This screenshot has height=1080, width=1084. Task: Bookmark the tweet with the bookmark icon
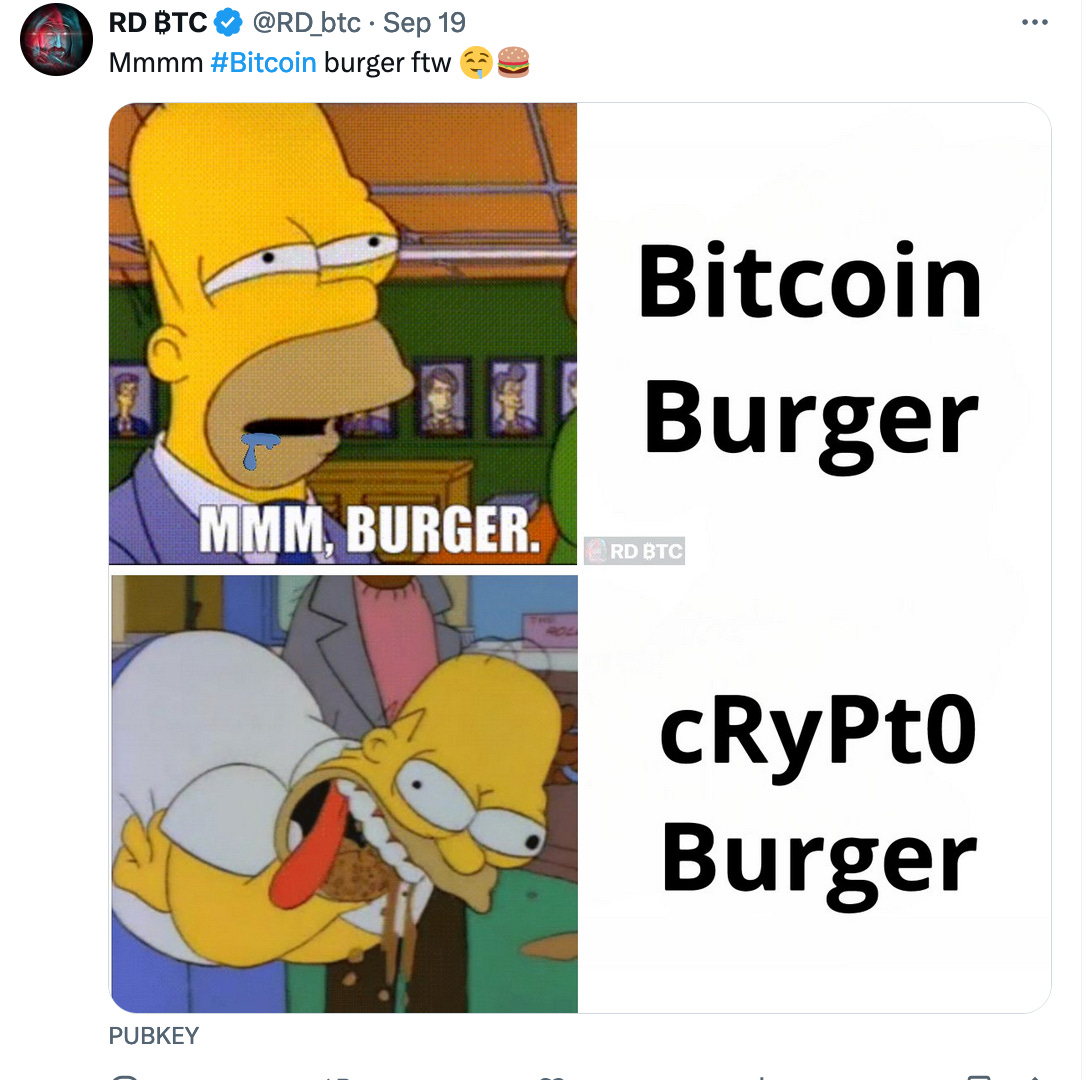point(979,1077)
